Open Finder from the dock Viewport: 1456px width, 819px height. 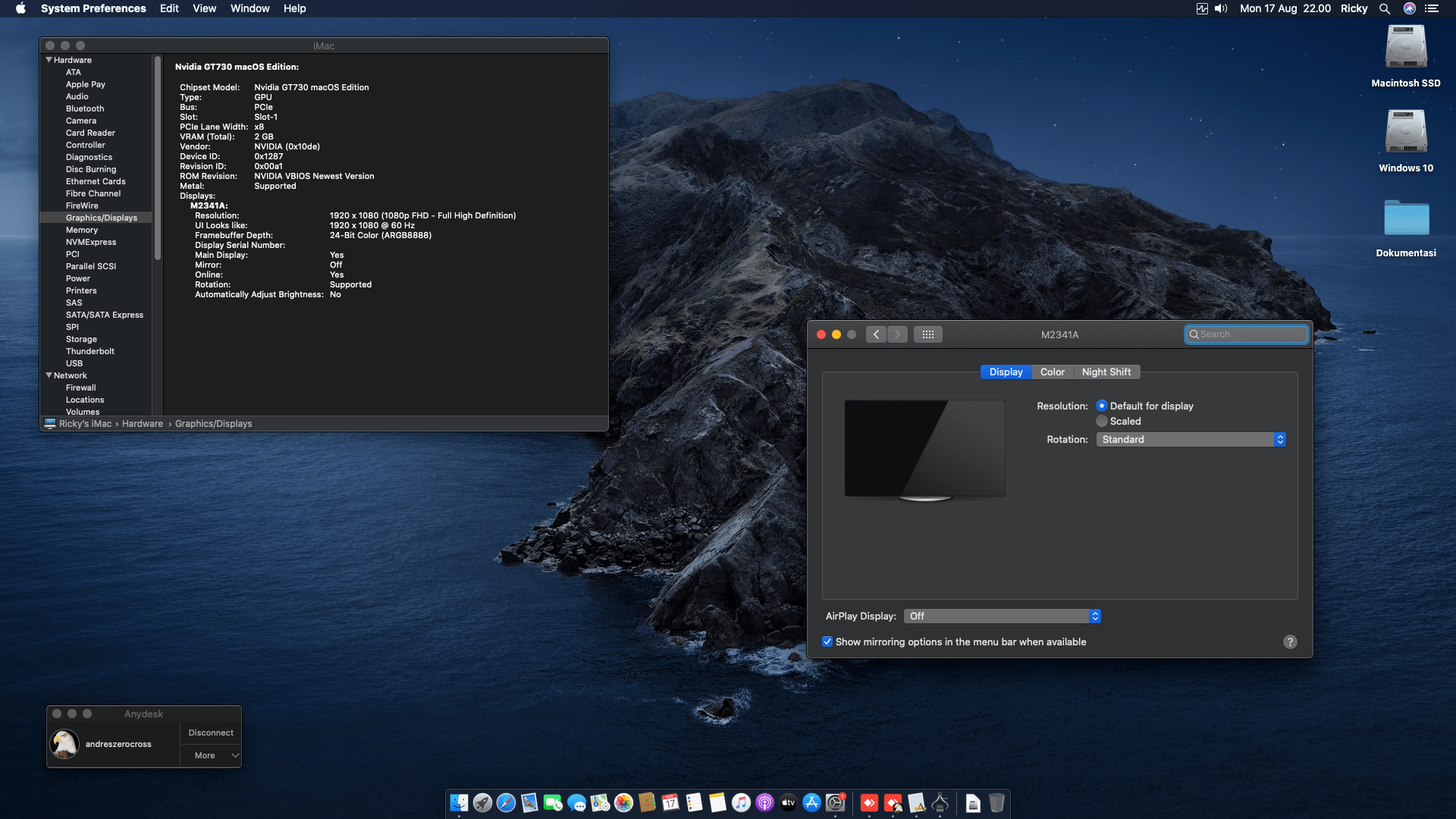pyautogui.click(x=459, y=802)
